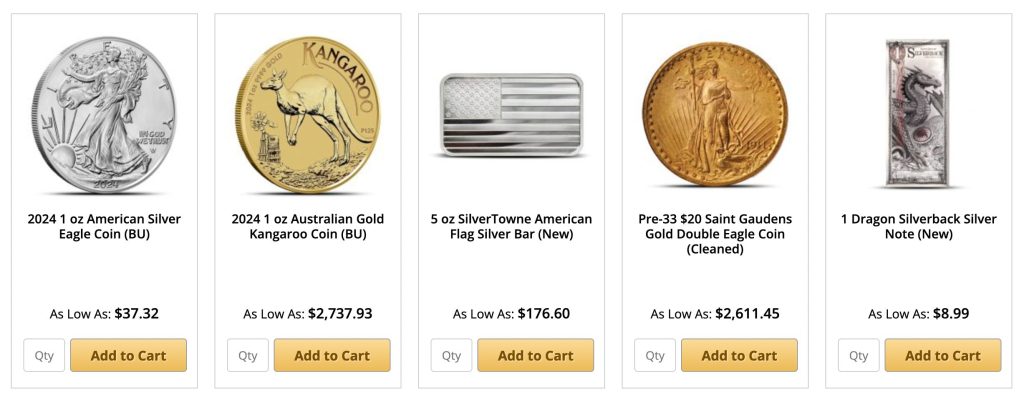Click the Qty input for Saint Gaudens coin

[x=655, y=355]
